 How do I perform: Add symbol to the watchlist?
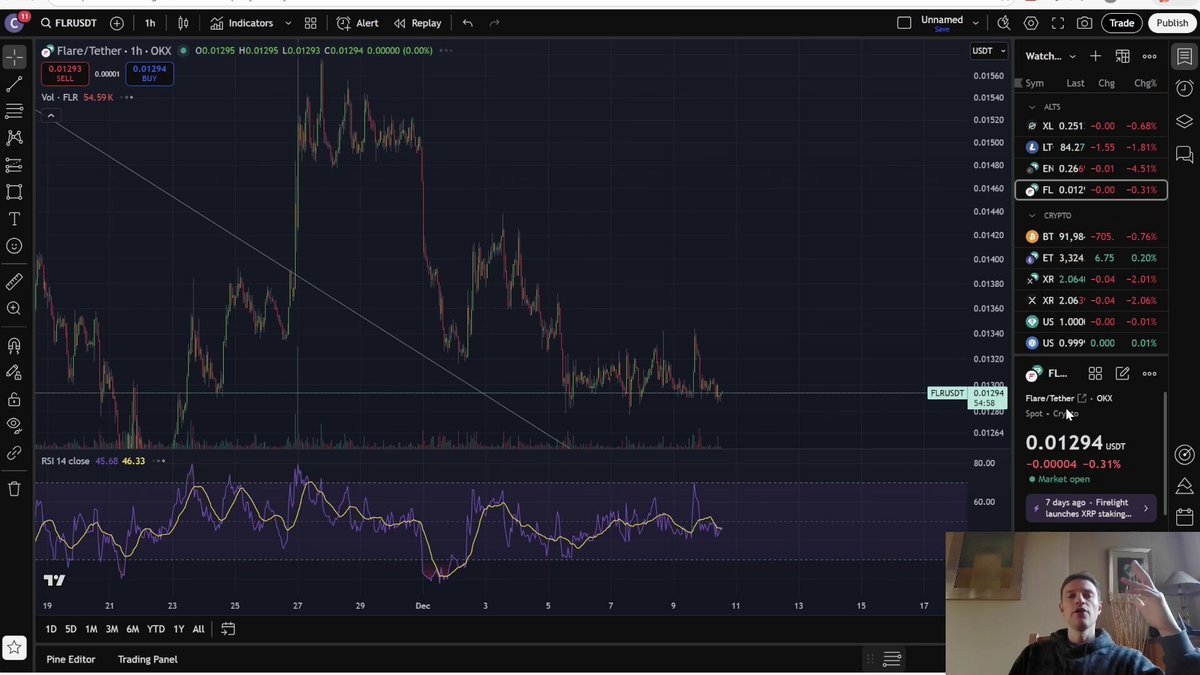(x=1095, y=56)
